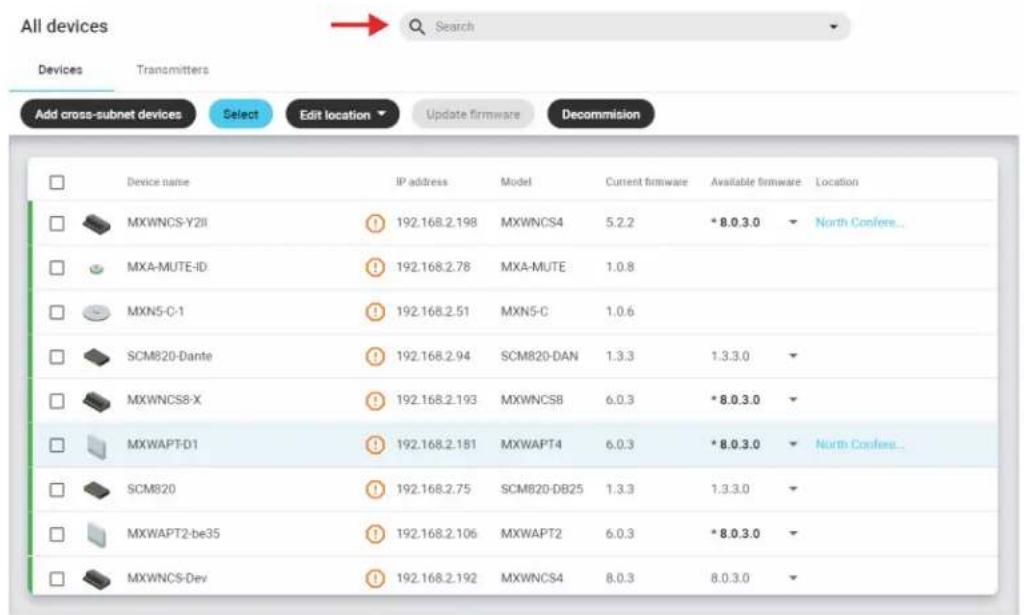Open the Edit location dropdown

(x=343, y=114)
